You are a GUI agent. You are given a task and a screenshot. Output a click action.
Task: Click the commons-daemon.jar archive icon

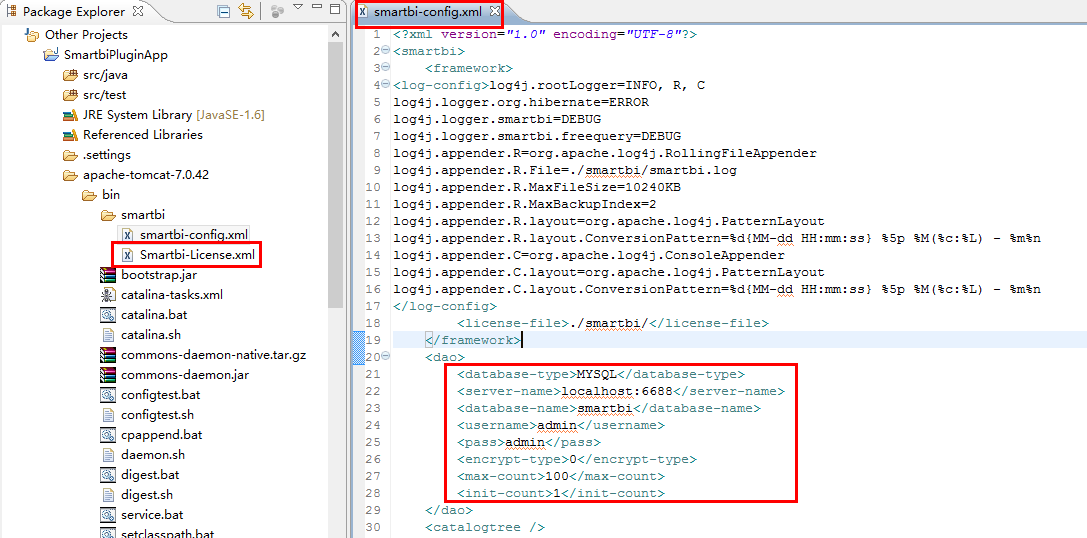[x=107, y=376]
